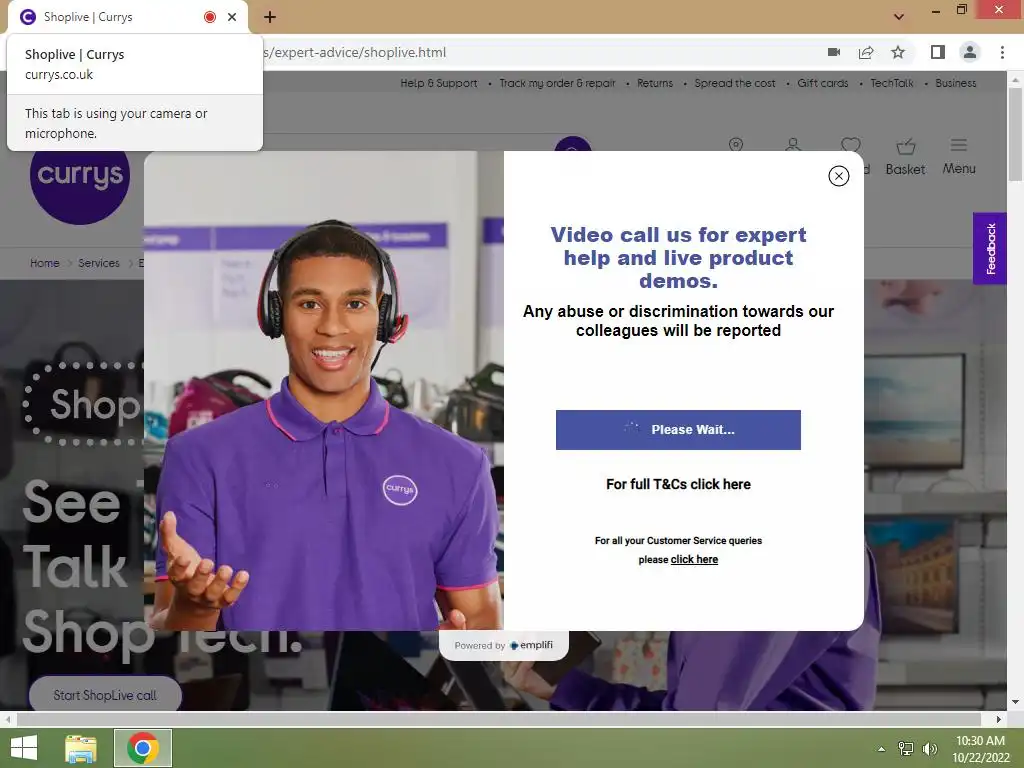The width and height of the screenshot is (1024, 768).
Task: Click Start ShopLive call button
Action: coord(105,695)
